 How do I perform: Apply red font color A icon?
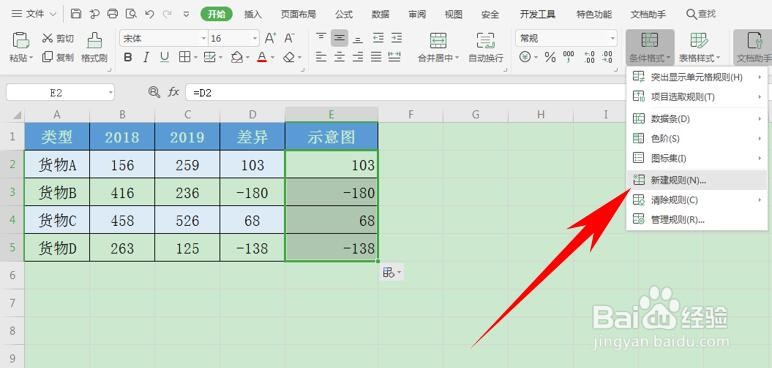tap(262, 58)
